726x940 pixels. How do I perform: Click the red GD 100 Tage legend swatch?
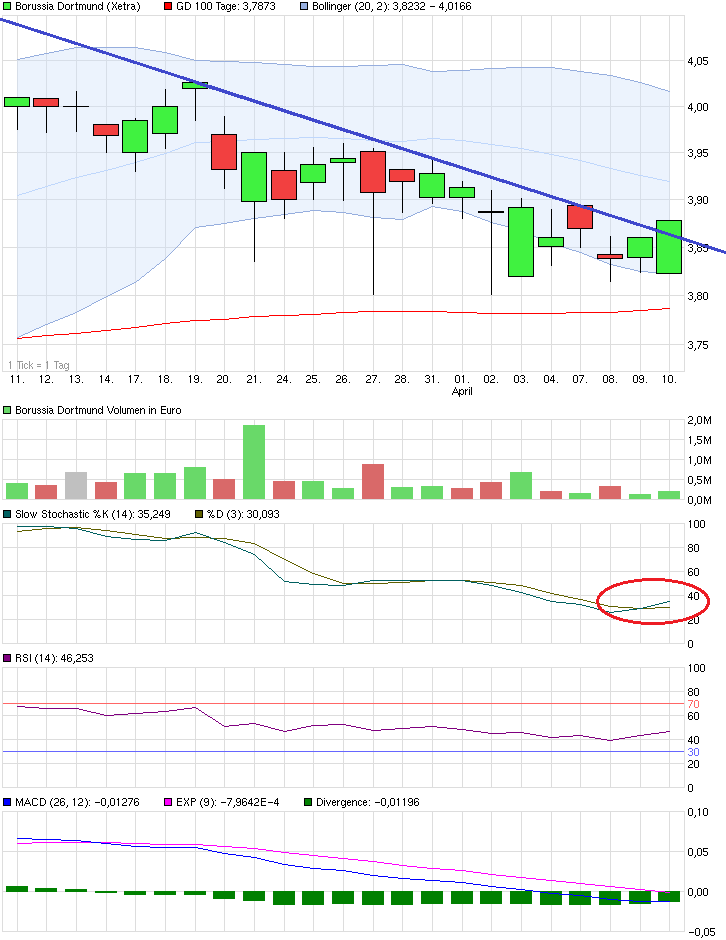click(x=168, y=7)
